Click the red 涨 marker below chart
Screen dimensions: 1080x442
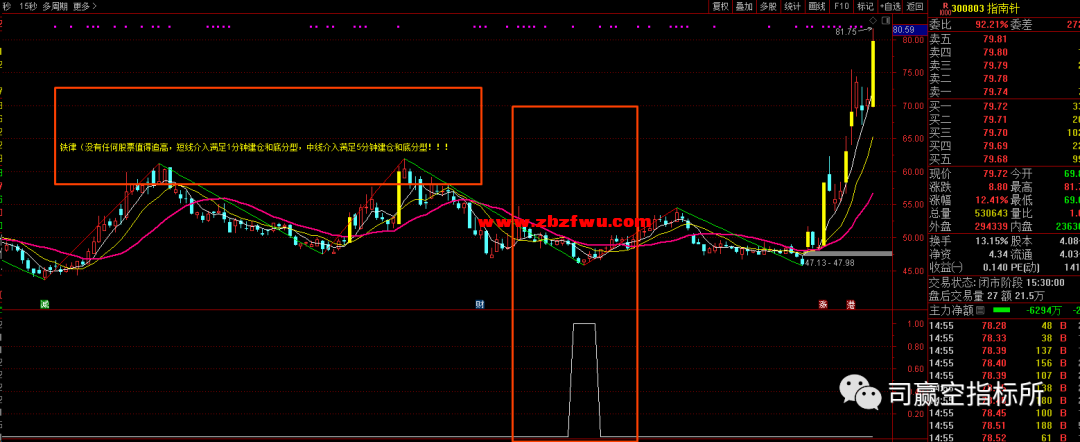click(823, 303)
